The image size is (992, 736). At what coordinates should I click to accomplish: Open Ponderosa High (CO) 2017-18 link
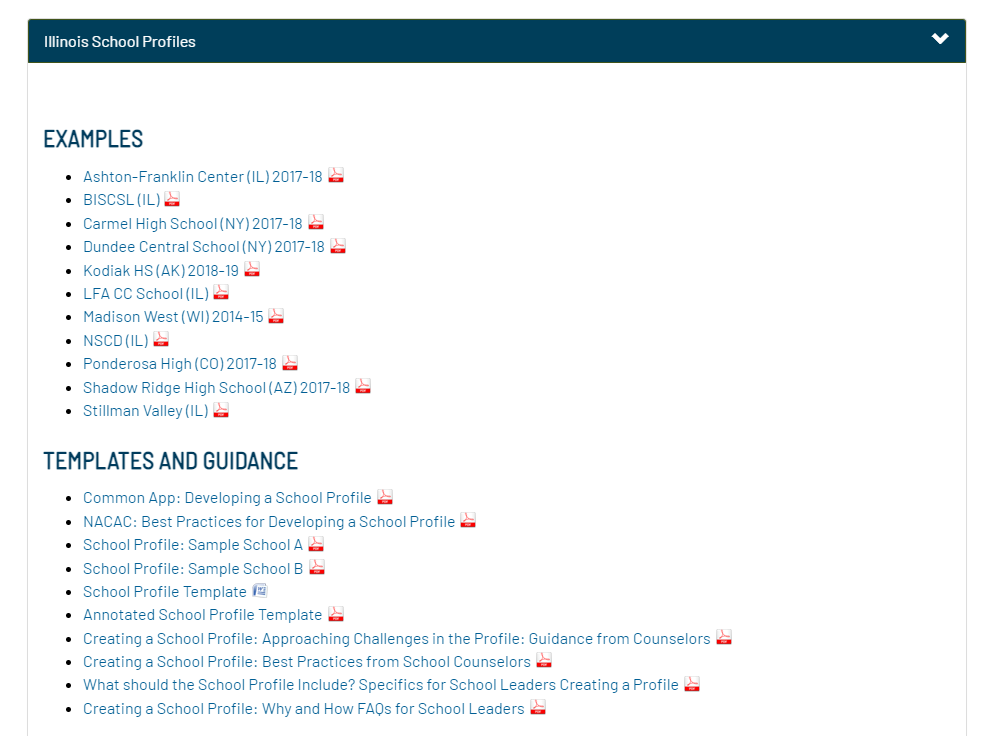tap(179, 364)
